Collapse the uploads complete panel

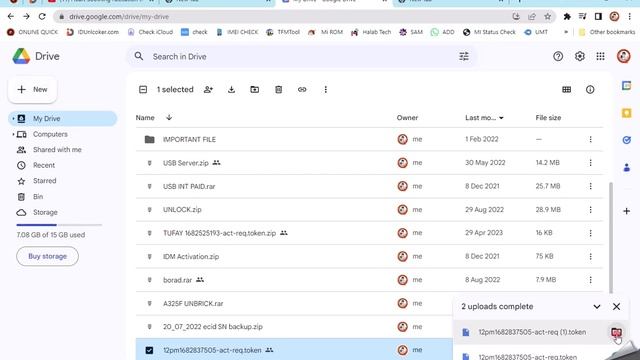click(597, 307)
